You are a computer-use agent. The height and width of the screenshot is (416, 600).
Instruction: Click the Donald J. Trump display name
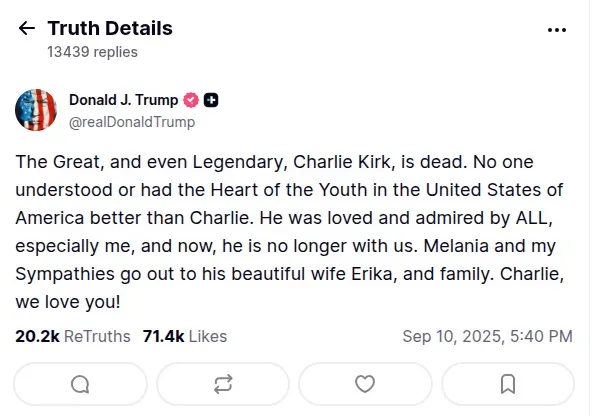[x=123, y=99]
